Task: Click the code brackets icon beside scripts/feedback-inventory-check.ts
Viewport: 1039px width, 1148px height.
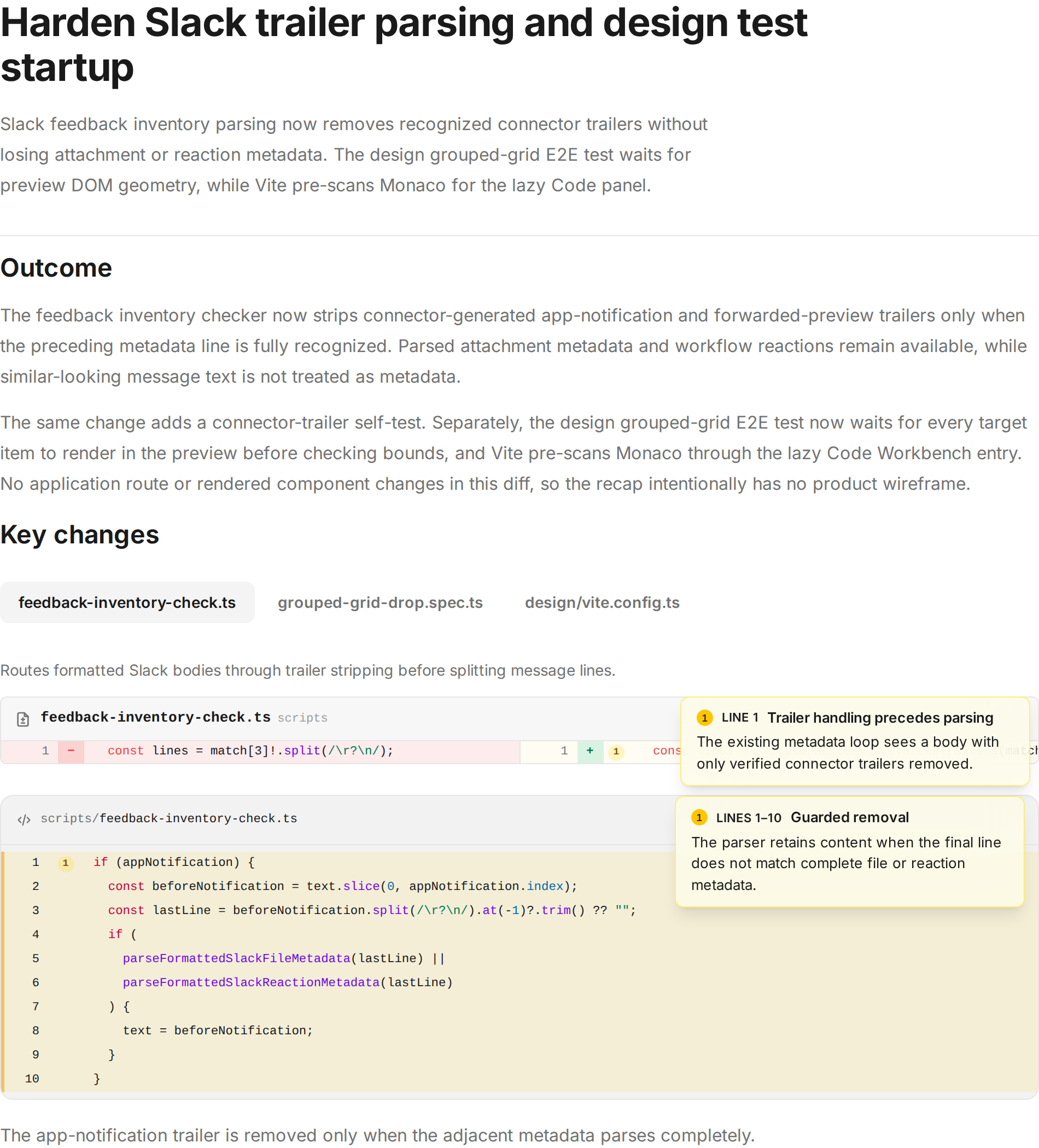Action: point(24,819)
